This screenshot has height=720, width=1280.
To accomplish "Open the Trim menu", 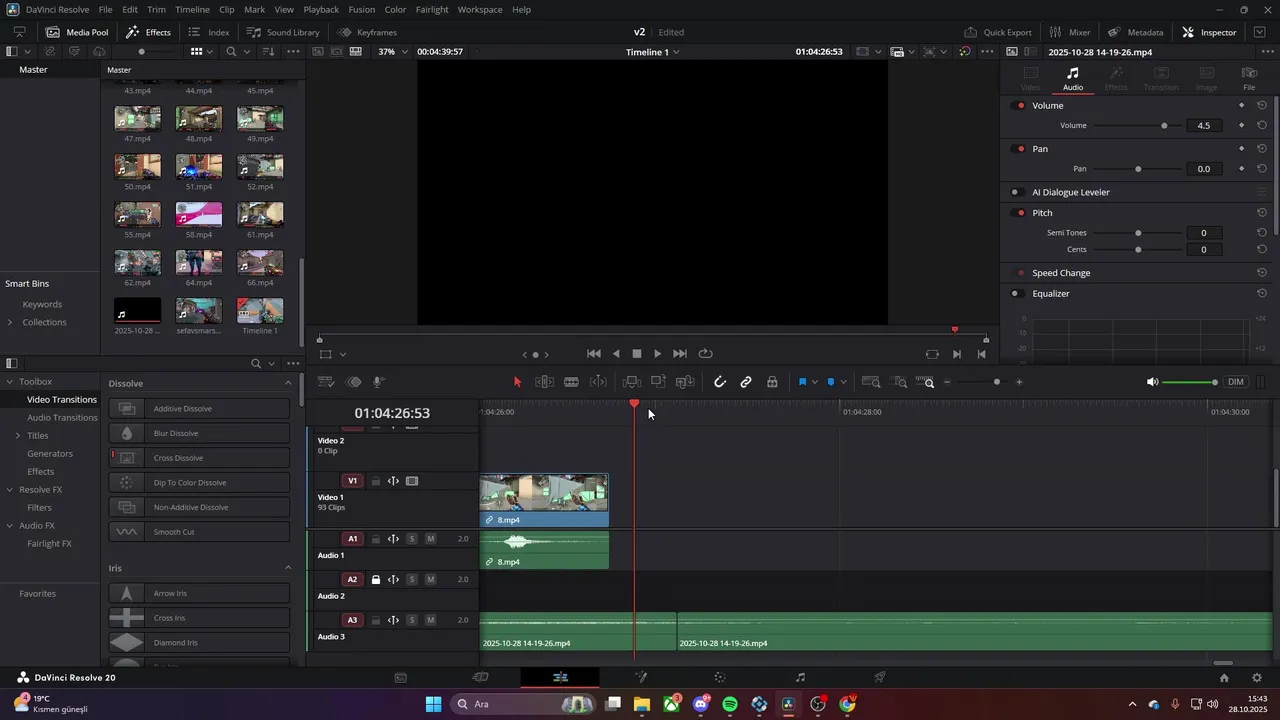I will (x=156, y=9).
